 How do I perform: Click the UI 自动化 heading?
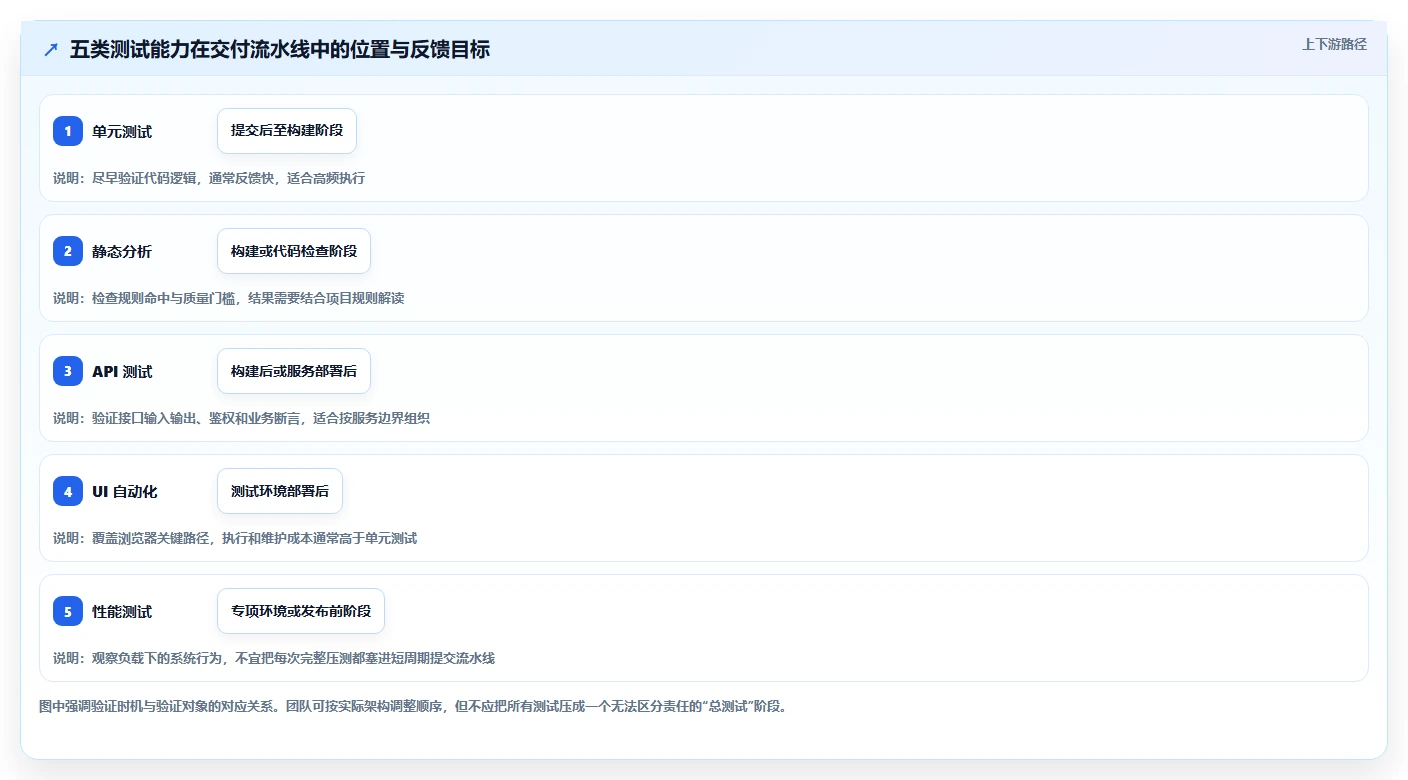(x=125, y=492)
